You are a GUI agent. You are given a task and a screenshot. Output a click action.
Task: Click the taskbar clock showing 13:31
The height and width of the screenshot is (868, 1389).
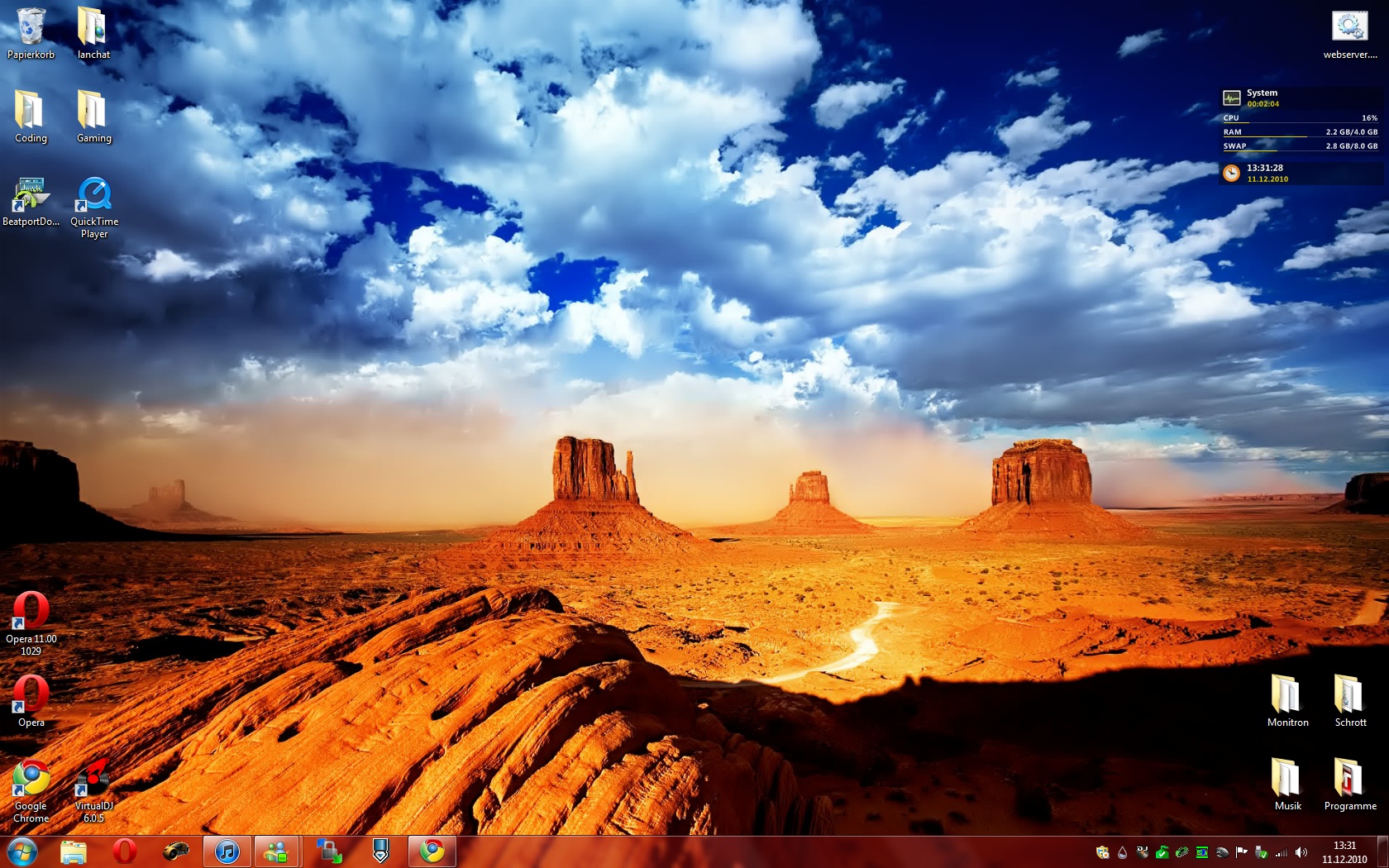click(x=1344, y=852)
